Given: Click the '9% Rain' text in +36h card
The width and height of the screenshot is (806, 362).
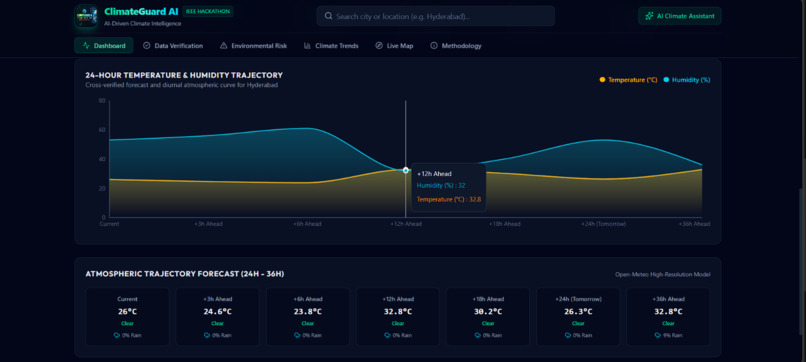Looking at the screenshot, I should (x=673, y=335).
